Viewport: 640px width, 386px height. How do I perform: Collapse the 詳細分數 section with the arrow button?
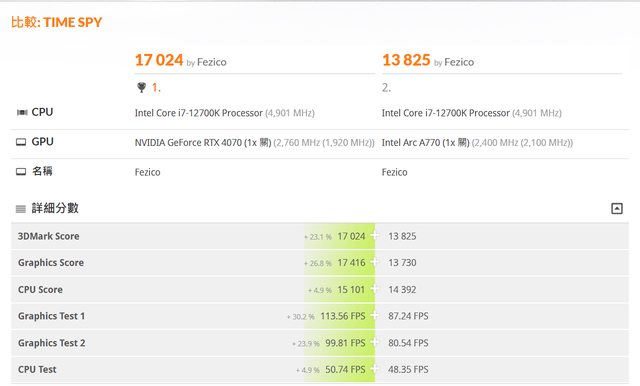click(x=617, y=209)
